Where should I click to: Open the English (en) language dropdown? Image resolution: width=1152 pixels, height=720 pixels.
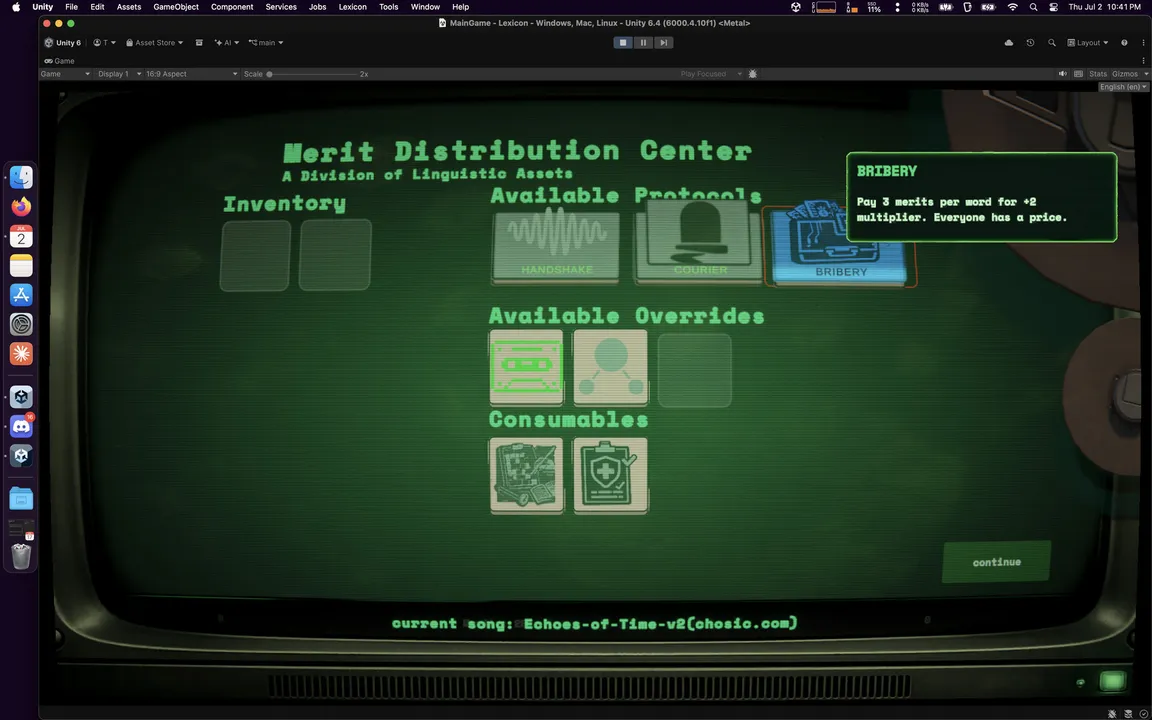(1123, 87)
